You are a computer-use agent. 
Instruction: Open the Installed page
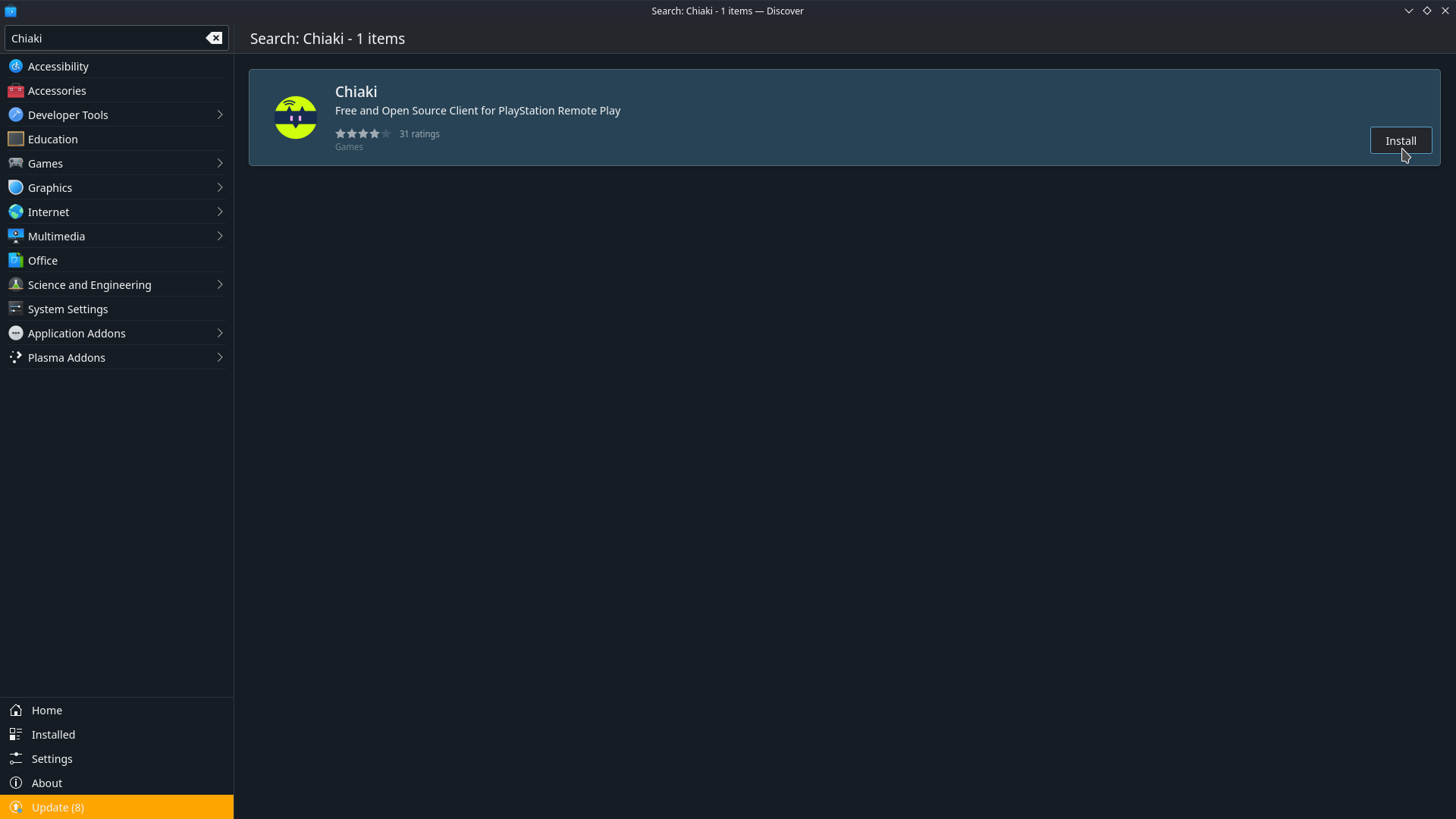[53, 734]
